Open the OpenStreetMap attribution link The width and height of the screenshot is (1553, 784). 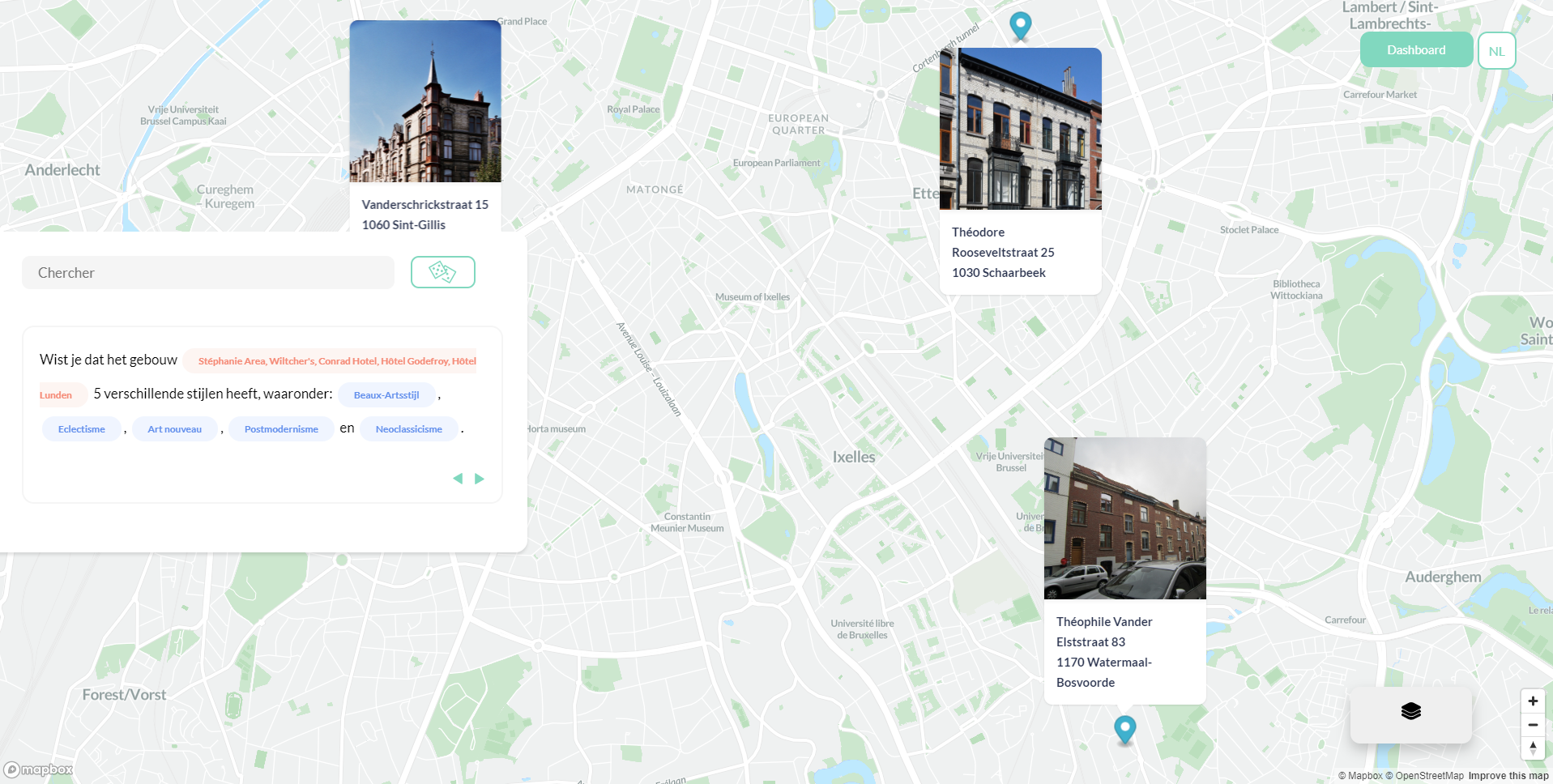pyautogui.click(x=1424, y=776)
